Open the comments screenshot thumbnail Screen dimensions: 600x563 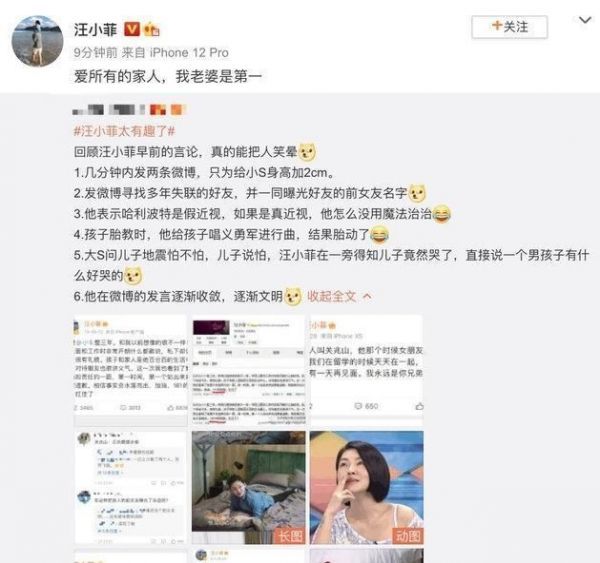pyautogui.click(x=130, y=488)
